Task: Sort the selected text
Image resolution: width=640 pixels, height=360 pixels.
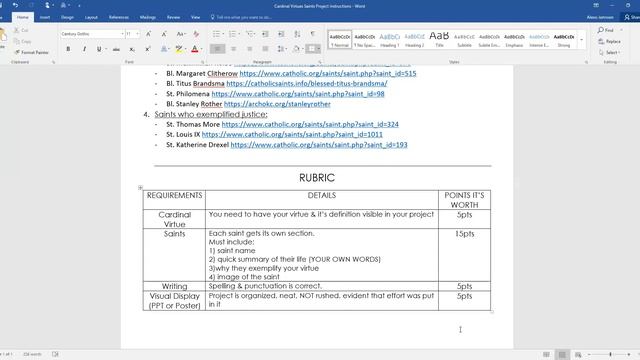Action: coord(297,34)
